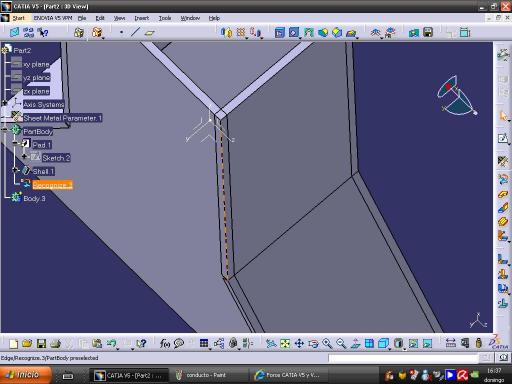Viewport: 512px width, 384px height.
Task: Click the command line input field
Action: tap(403, 358)
